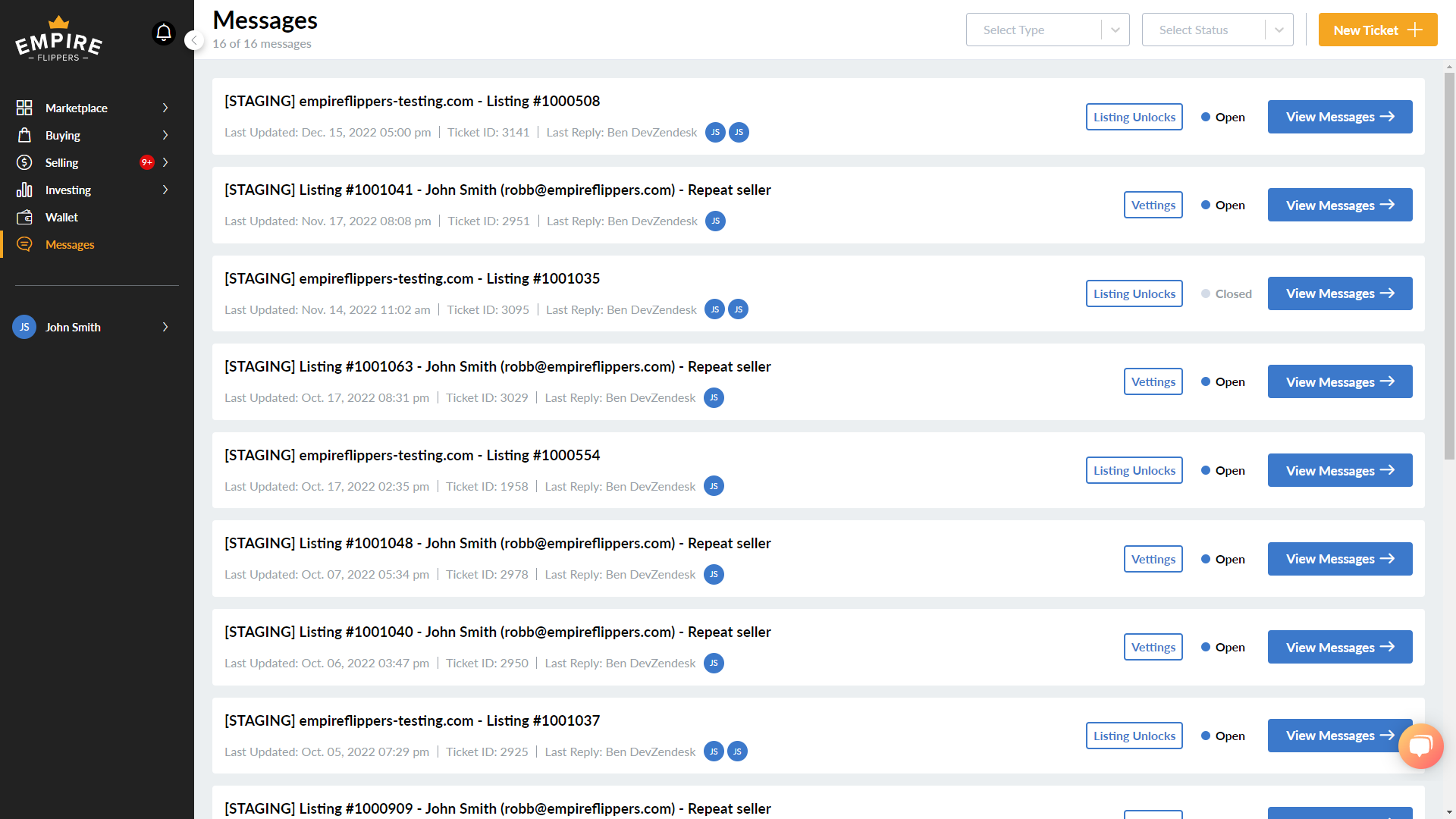
Task: Click Vettings tag on ticket 2950
Action: (1153, 647)
